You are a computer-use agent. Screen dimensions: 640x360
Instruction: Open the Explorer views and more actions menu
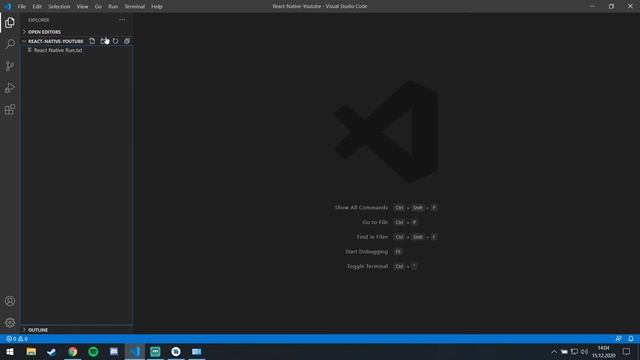[122, 20]
